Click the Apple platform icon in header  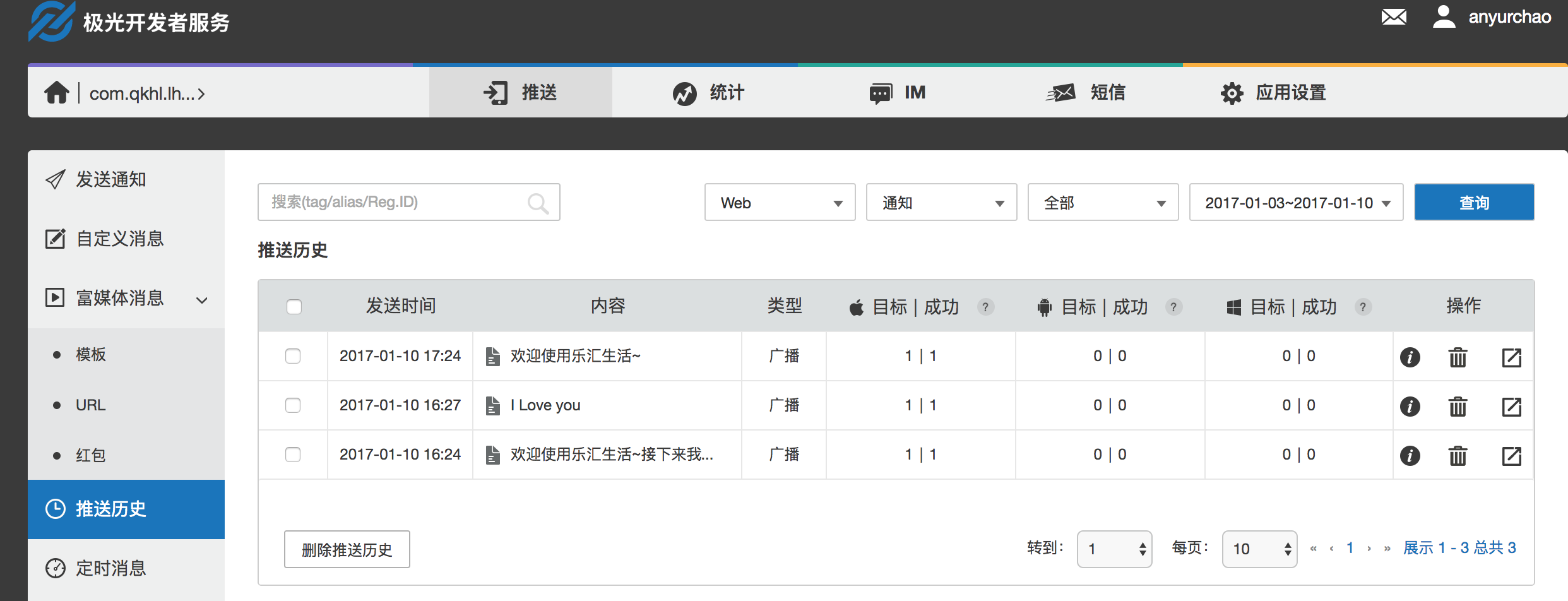856,307
